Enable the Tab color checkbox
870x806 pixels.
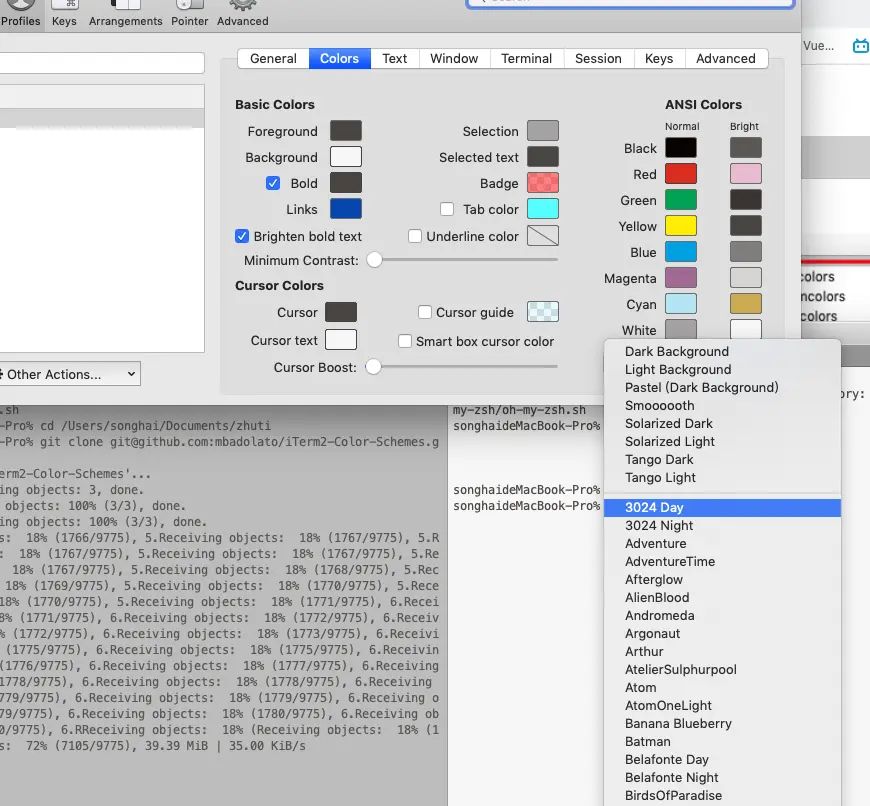click(x=447, y=209)
